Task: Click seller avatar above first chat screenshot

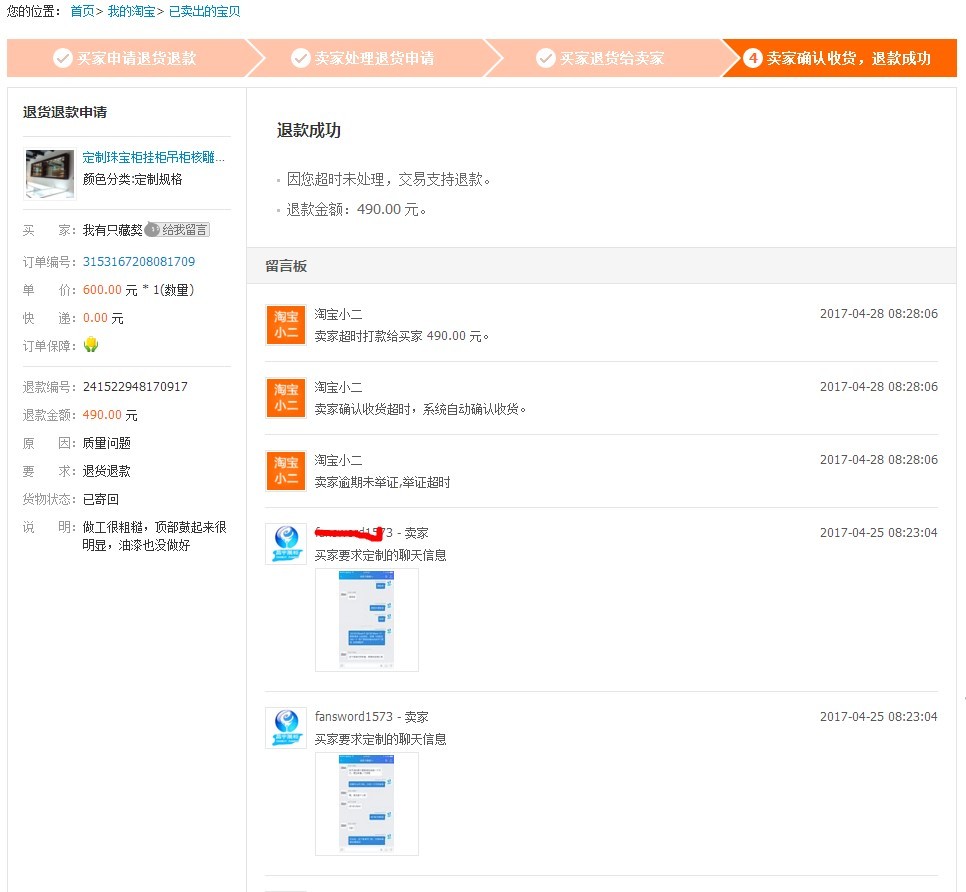Action: point(286,544)
